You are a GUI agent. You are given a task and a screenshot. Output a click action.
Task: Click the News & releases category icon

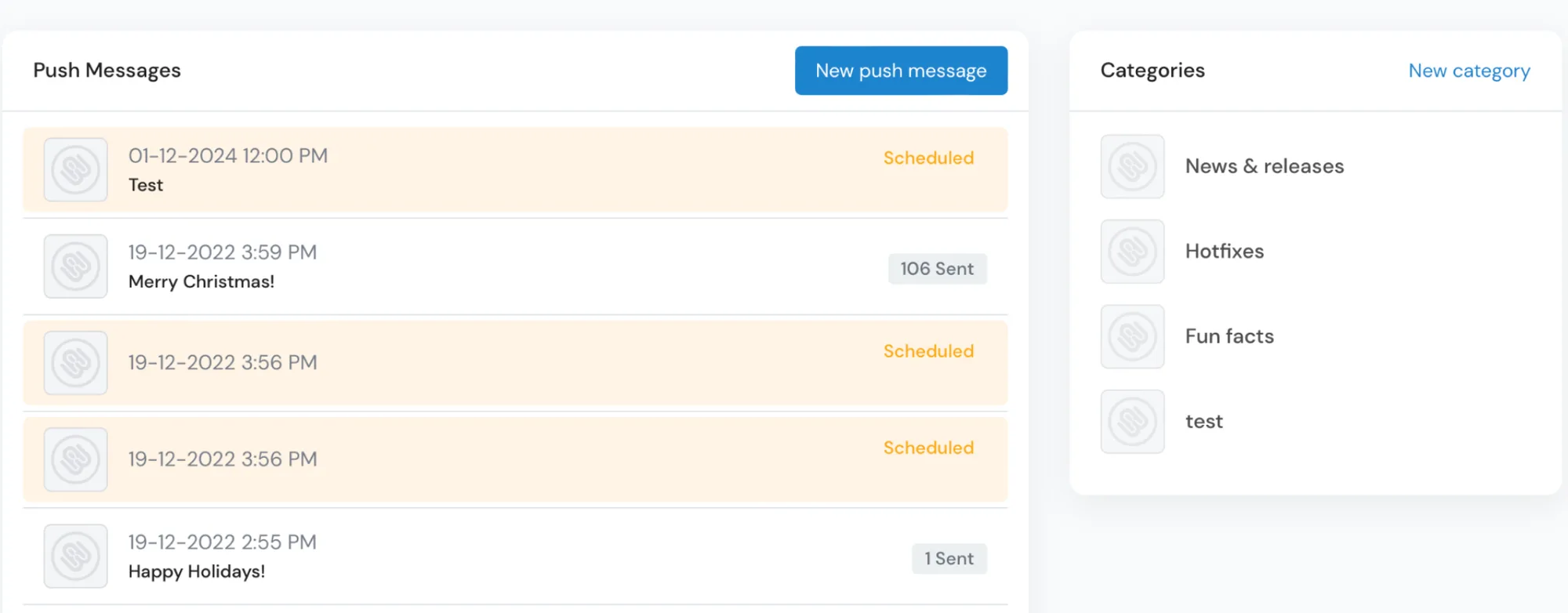point(1132,166)
